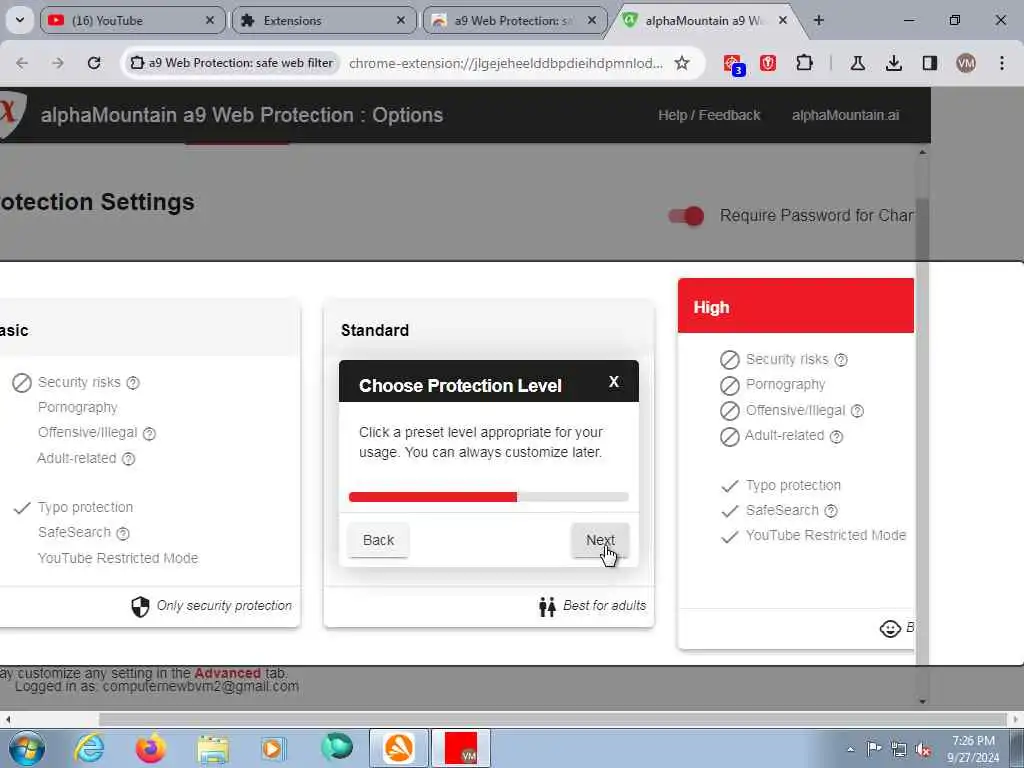Screen dimensions: 1024x768
Task: Select the Standard protection level card title
Action: (375, 330)
